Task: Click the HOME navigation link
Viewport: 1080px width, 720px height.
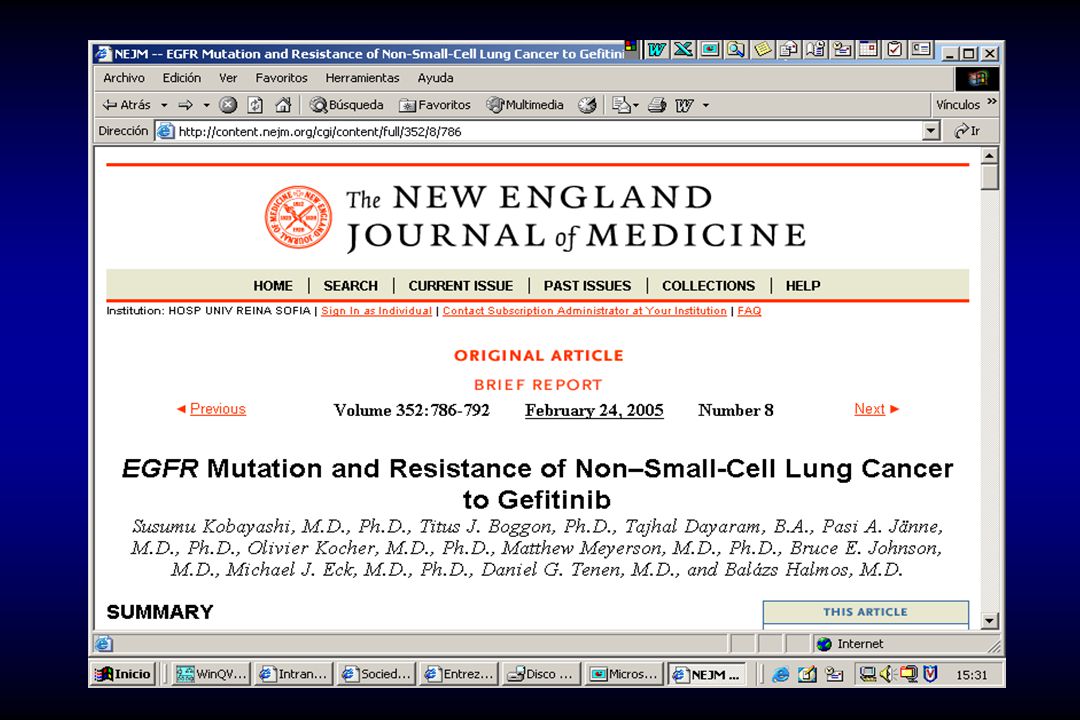Action: coord(273,286)
